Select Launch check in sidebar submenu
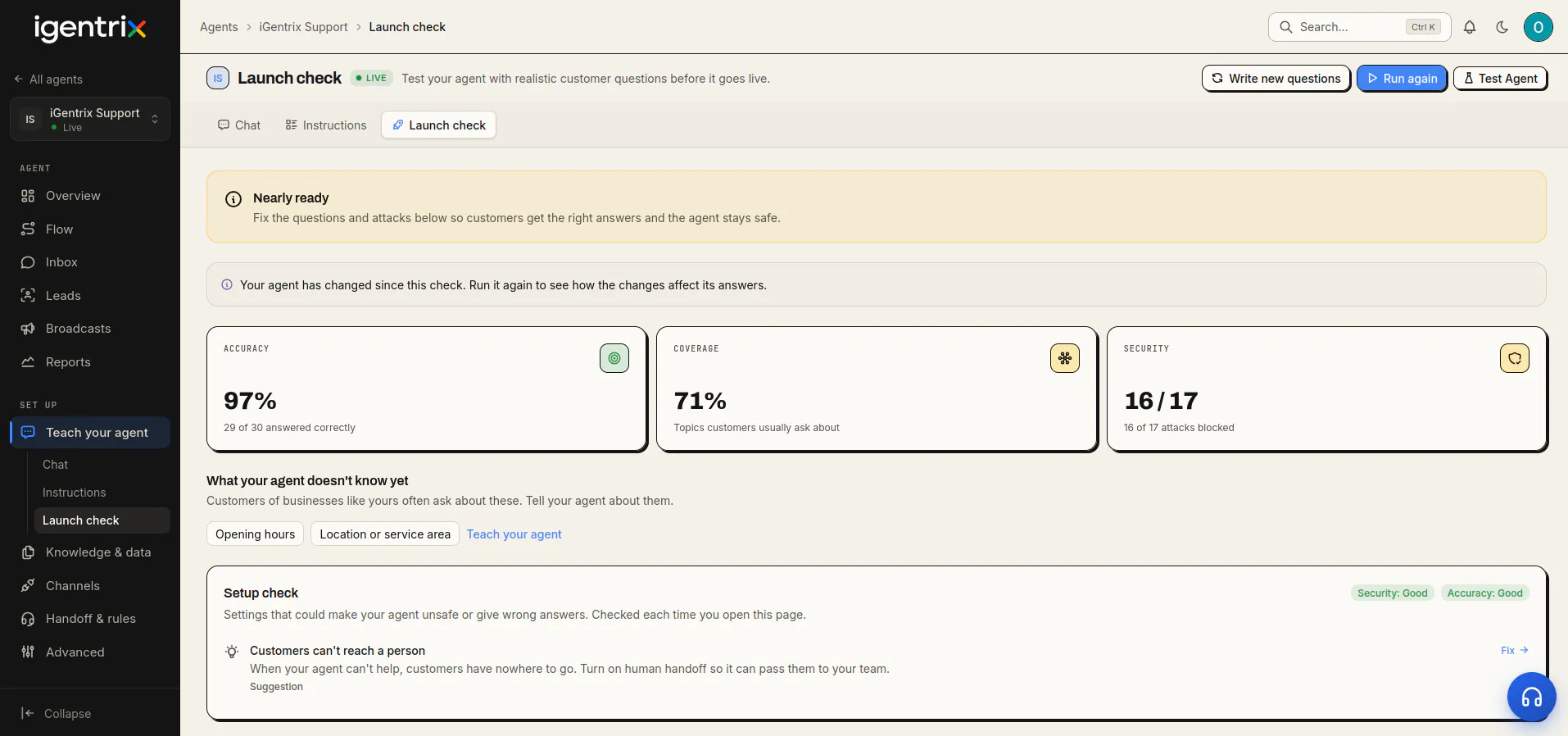This screenshot has width=1568, height=736. pos(102,520)
